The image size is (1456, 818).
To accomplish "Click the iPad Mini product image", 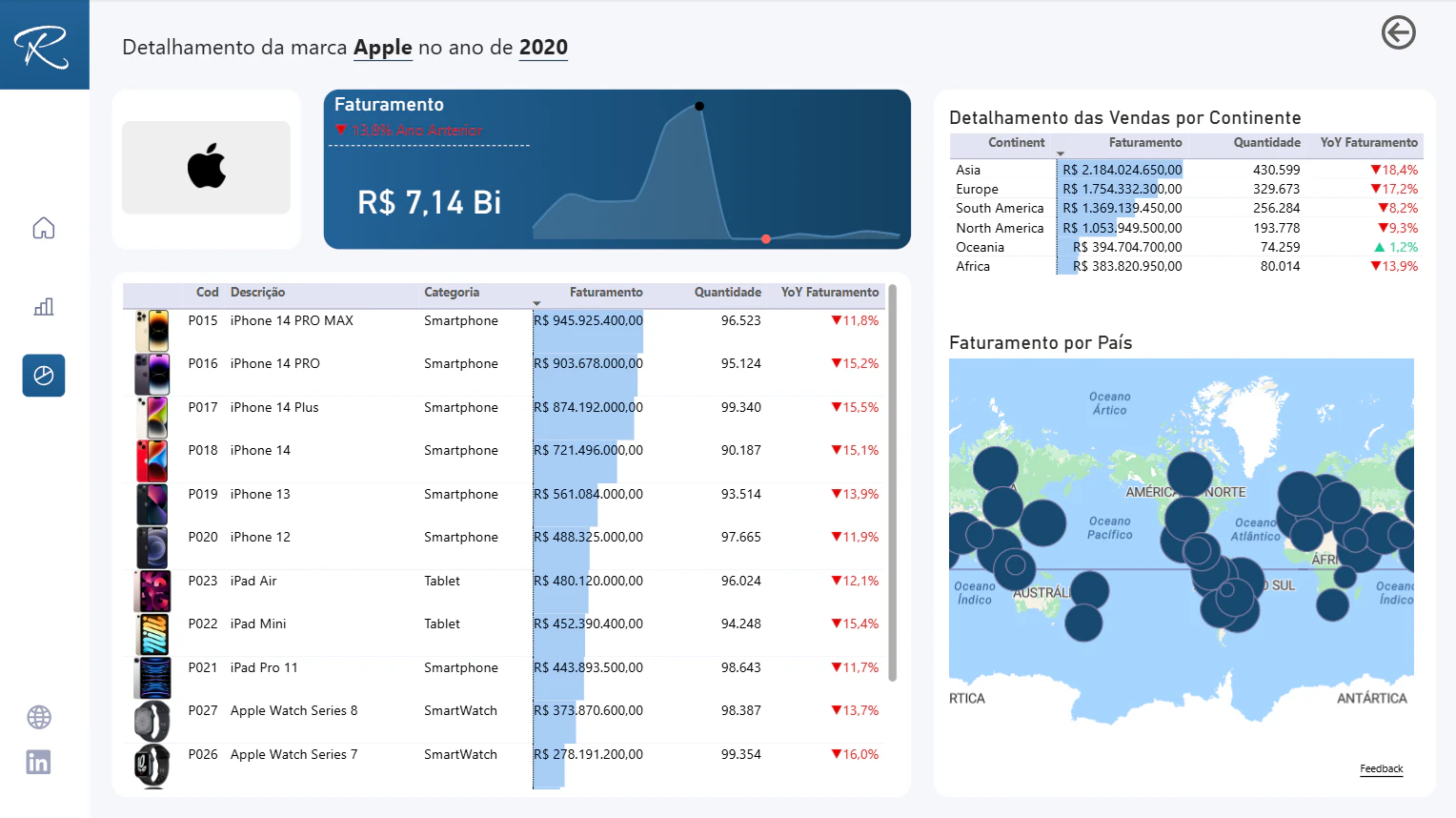I will point(152,634).
